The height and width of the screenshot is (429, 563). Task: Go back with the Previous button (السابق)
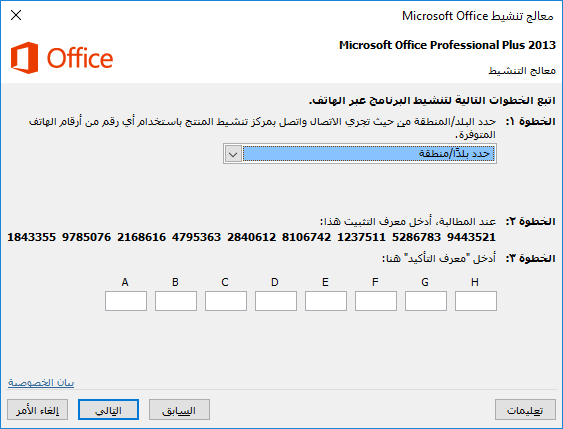[179, 410]
